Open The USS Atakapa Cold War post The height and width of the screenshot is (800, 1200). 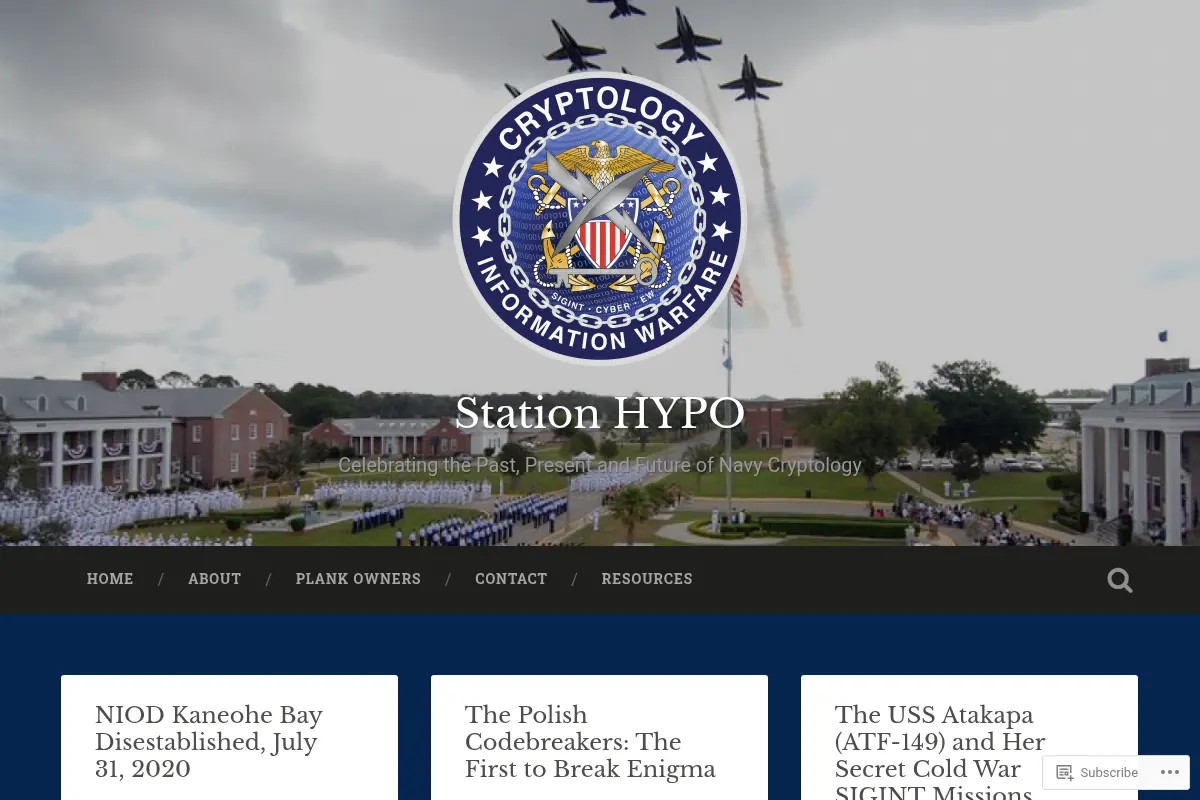[x=940, y=752]
